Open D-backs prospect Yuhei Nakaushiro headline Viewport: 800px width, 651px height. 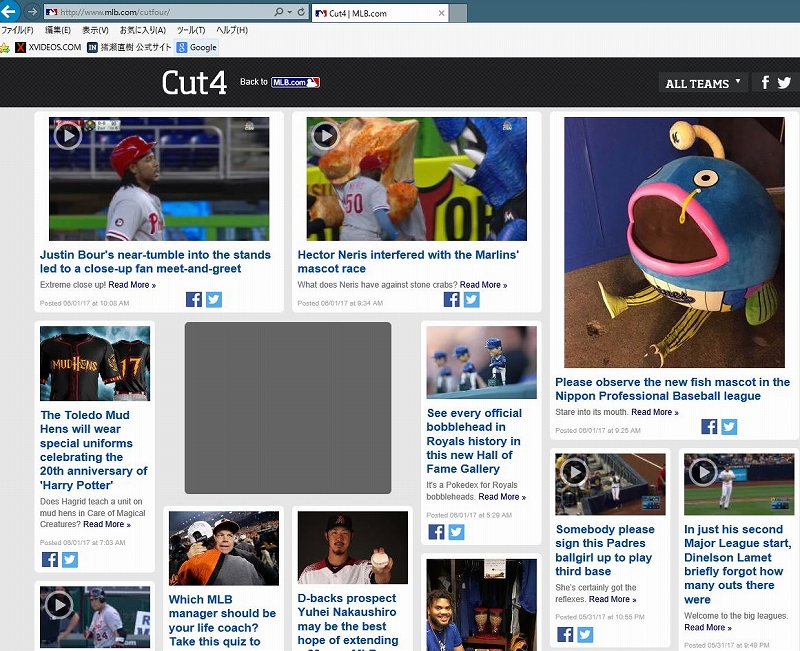click(x=348, y=621)
